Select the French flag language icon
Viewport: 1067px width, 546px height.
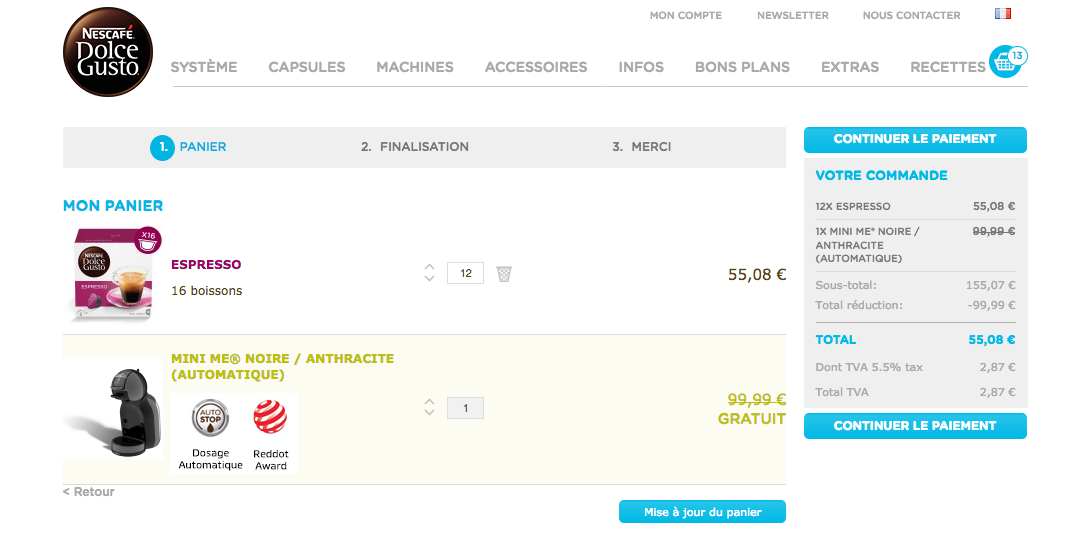[x=1002, y=14]
